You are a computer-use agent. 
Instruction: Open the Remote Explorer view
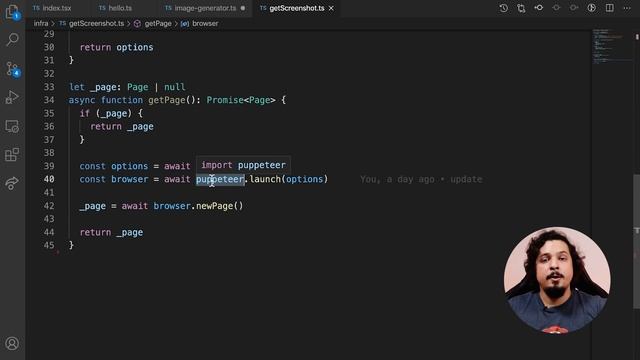12,127
